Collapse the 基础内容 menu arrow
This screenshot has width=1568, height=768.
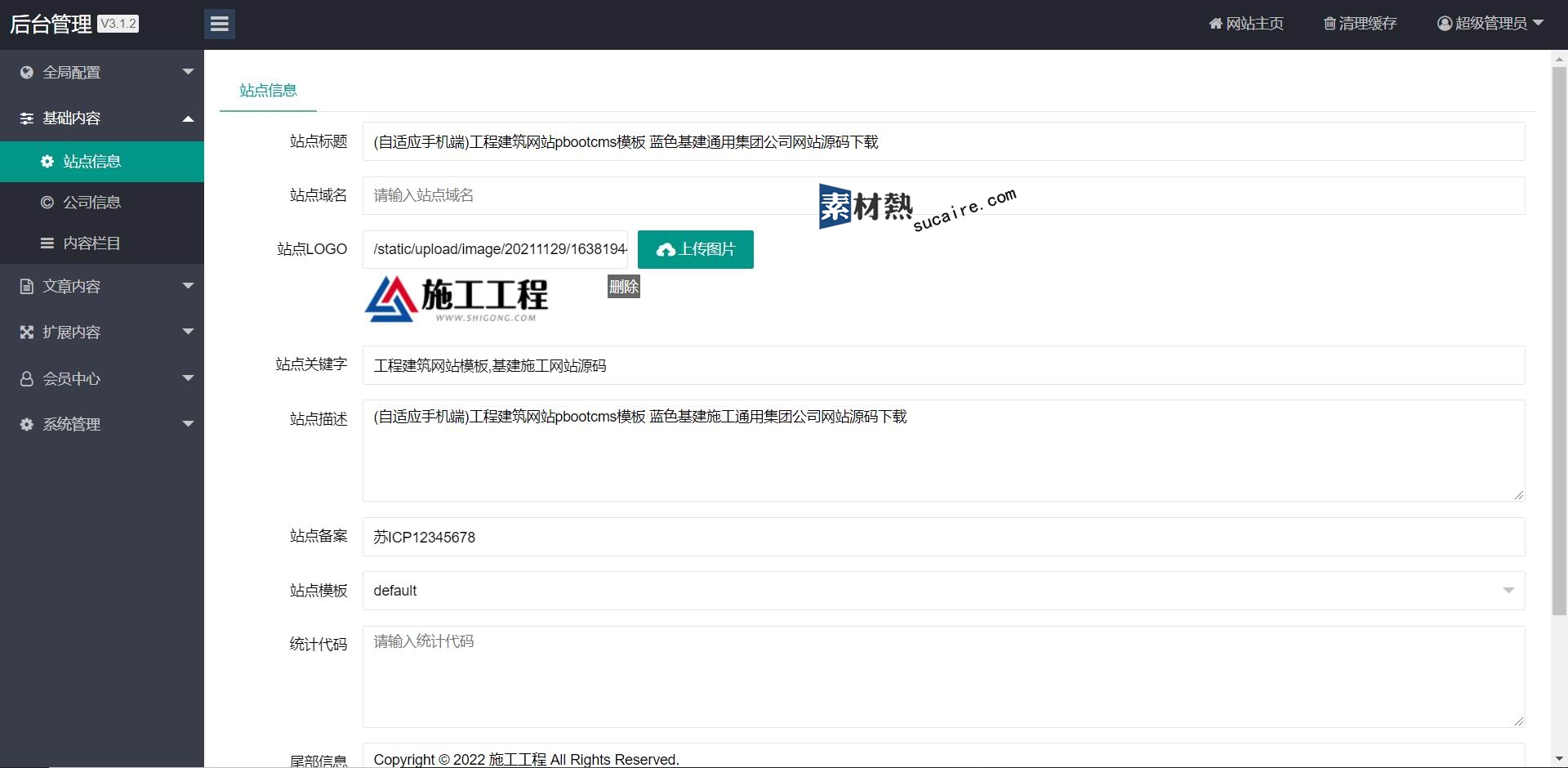[x=189, y=118]
